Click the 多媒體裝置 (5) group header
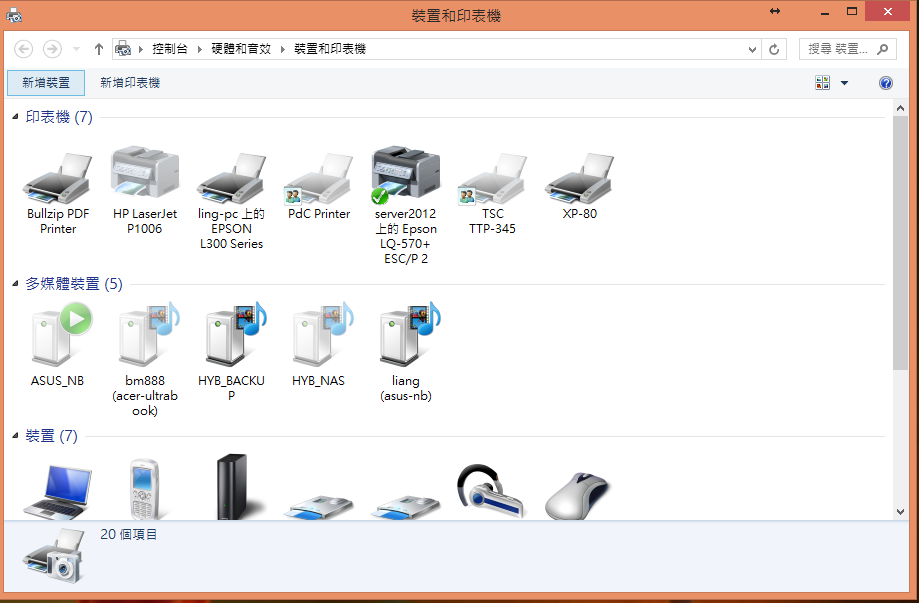919x603 pixels. coord(74,284)
